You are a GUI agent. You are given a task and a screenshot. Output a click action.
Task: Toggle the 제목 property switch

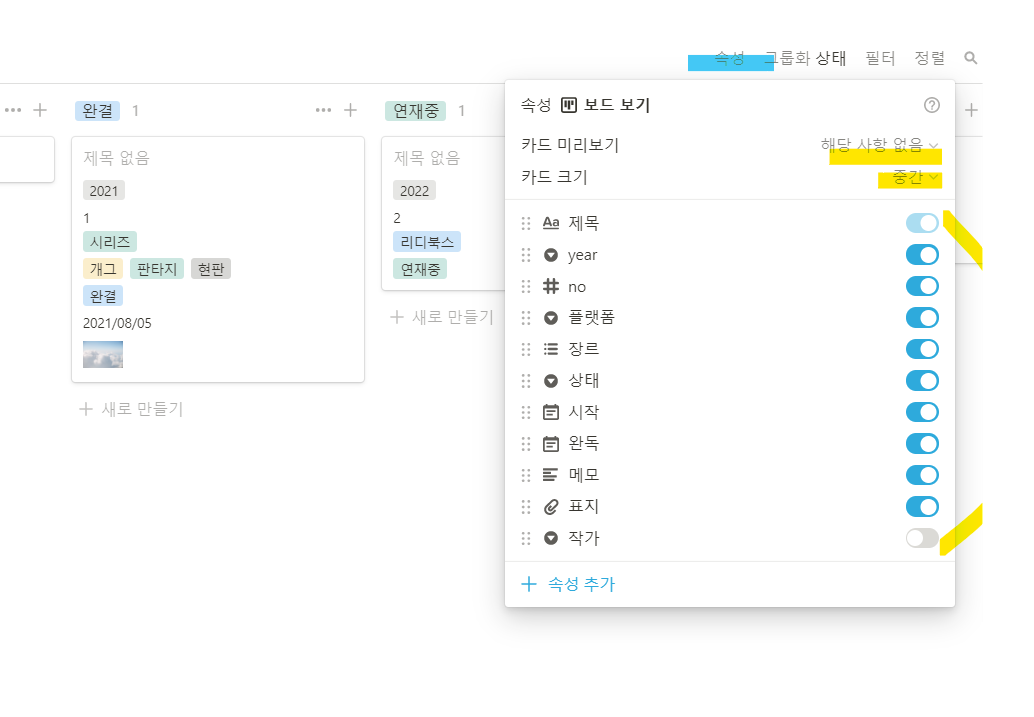(x=922, y=223)
